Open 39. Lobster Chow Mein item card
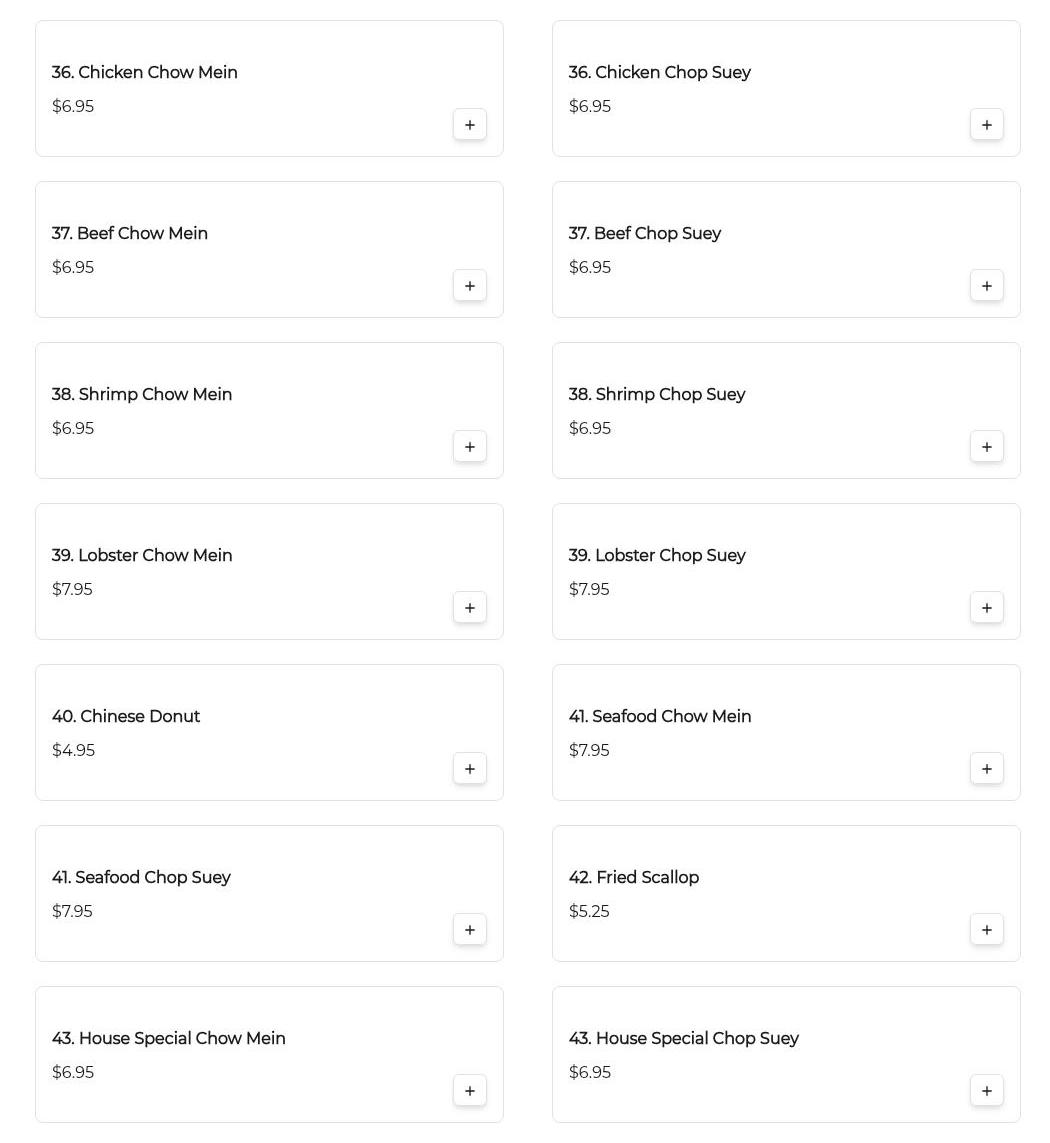The width and height of the screenshot is (1050, 1143). (x=269, y=572)
